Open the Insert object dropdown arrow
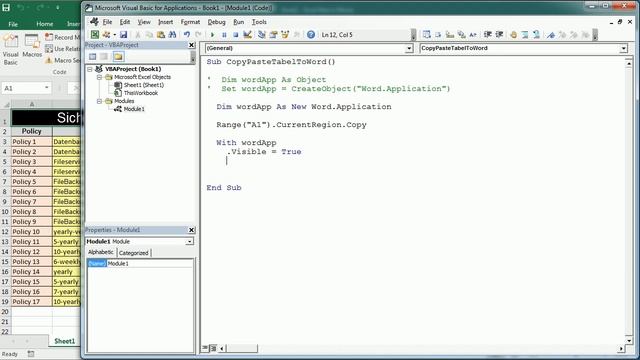The height and width of the screenshot is (360, 640). click(115, 35)
